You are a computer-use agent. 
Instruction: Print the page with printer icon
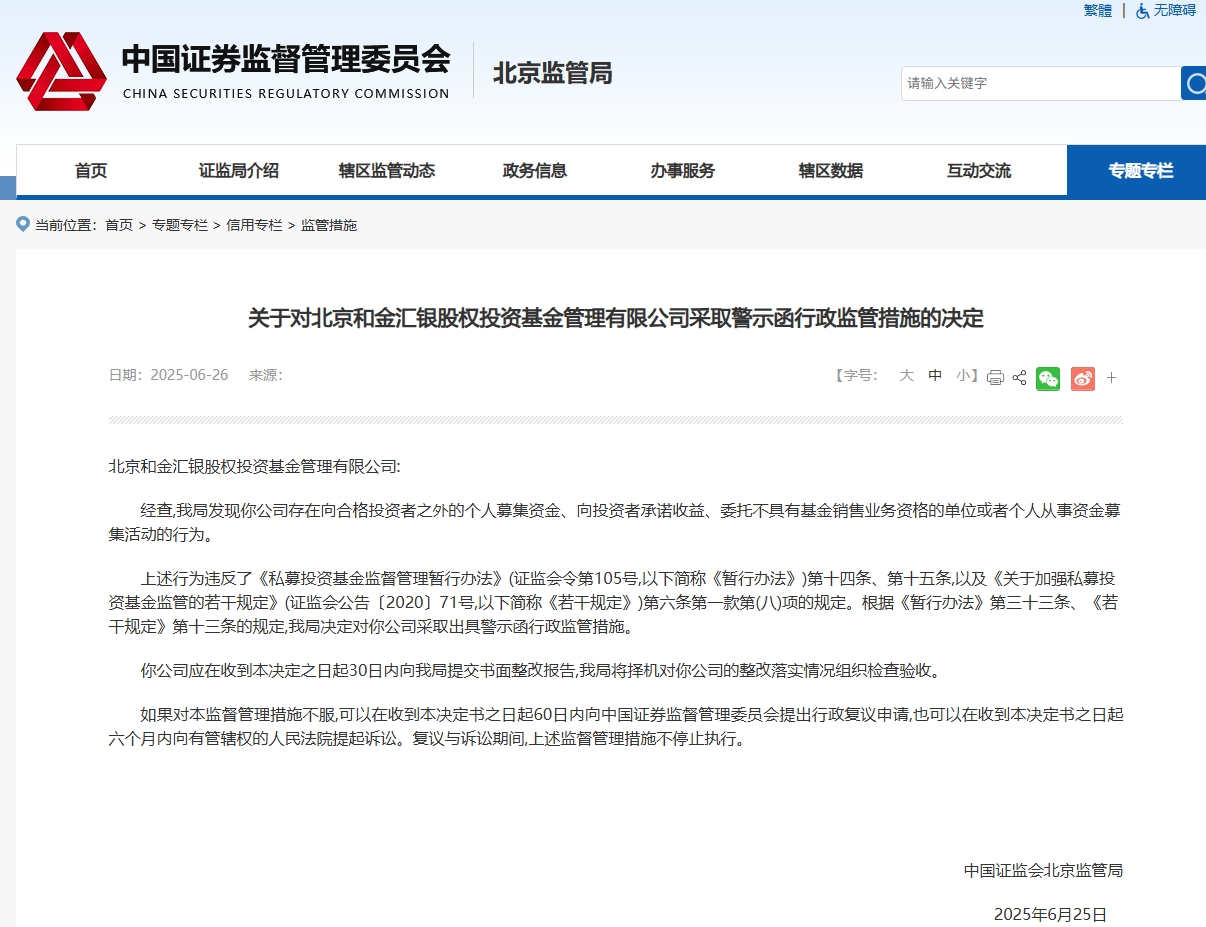[995, 377]
